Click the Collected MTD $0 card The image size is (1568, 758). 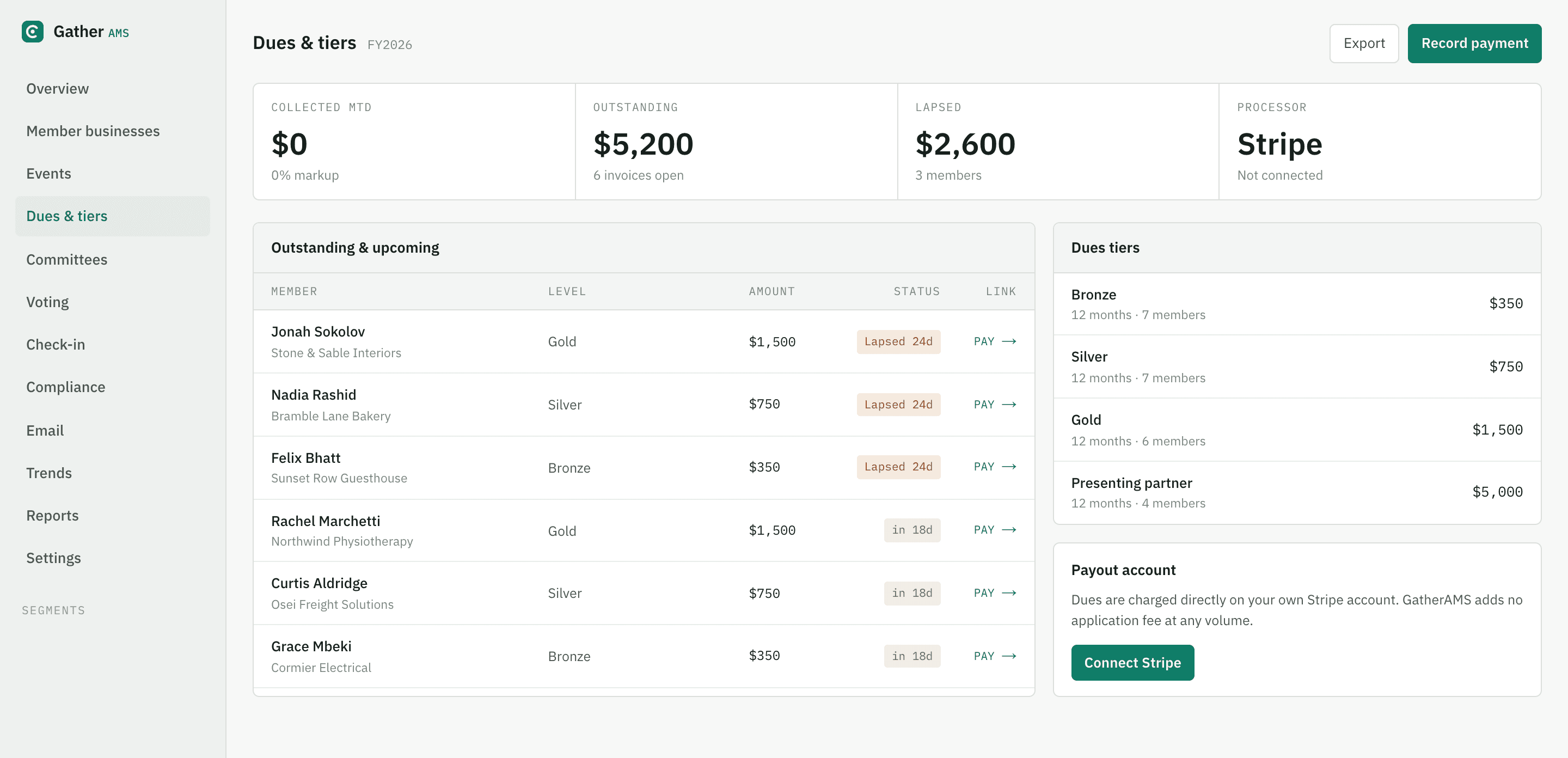(414, 142)
